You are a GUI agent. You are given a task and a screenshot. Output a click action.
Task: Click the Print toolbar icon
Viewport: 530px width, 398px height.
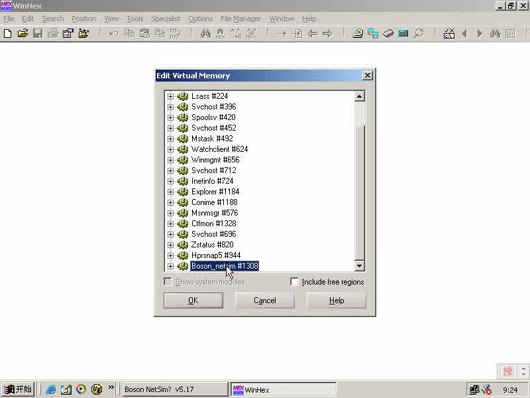point(53,33)
